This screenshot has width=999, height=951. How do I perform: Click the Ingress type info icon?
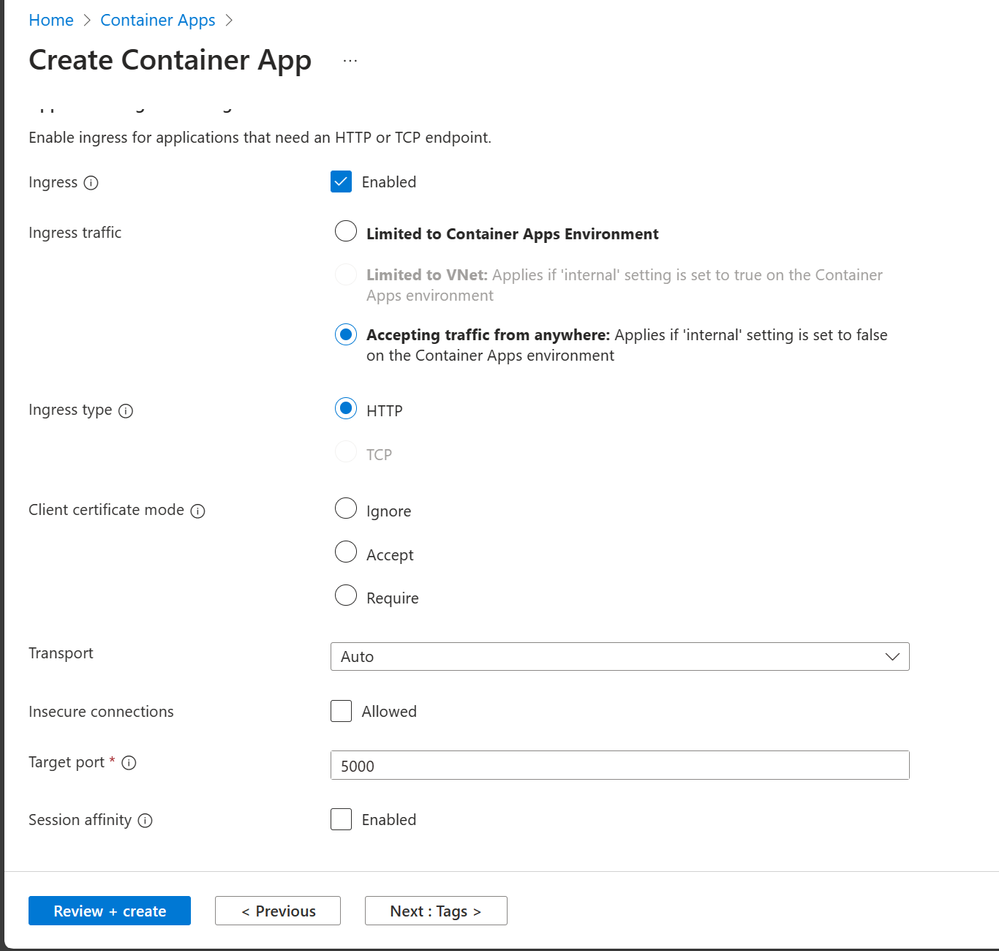pyautogui.click(x=126, y=411)
